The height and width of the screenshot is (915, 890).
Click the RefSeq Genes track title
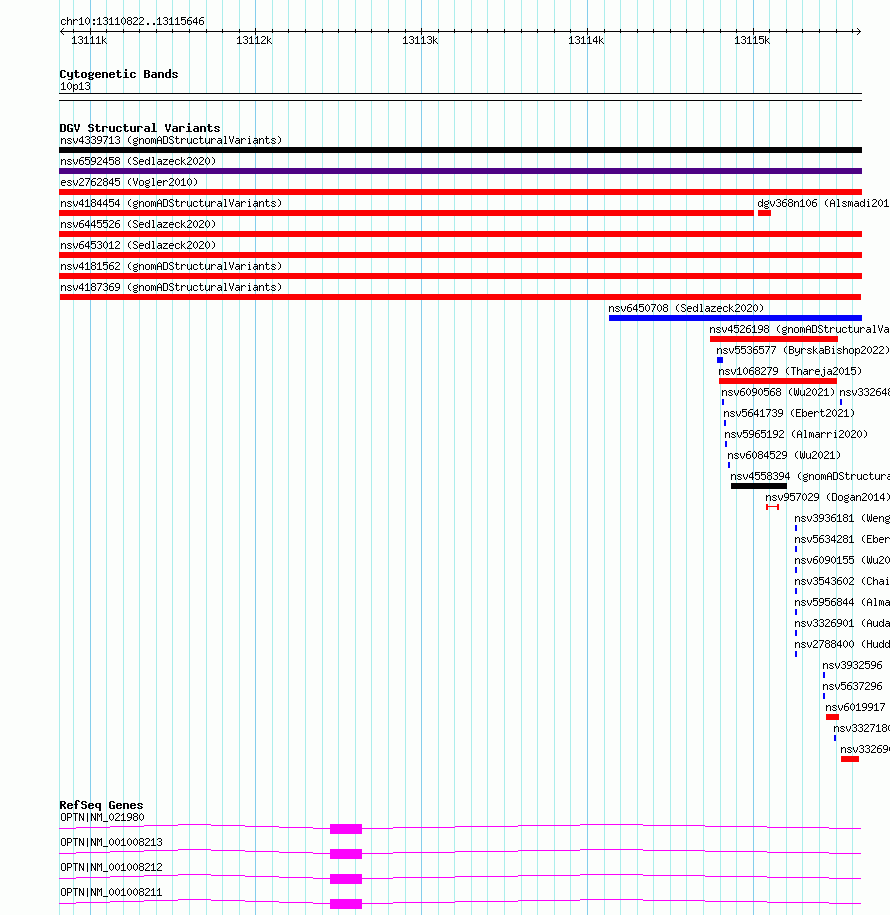[x=101, y=805]
